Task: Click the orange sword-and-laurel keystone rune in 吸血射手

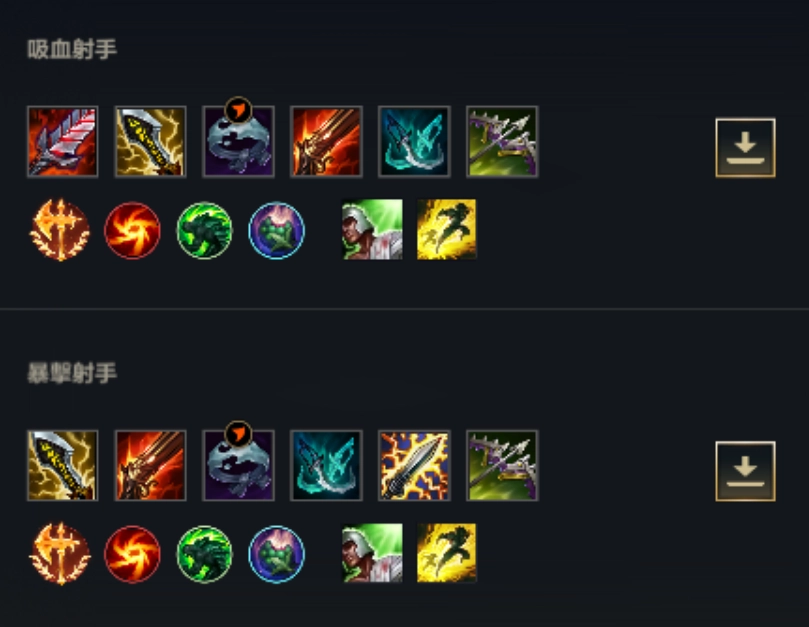Action: (x=60, y=230)
